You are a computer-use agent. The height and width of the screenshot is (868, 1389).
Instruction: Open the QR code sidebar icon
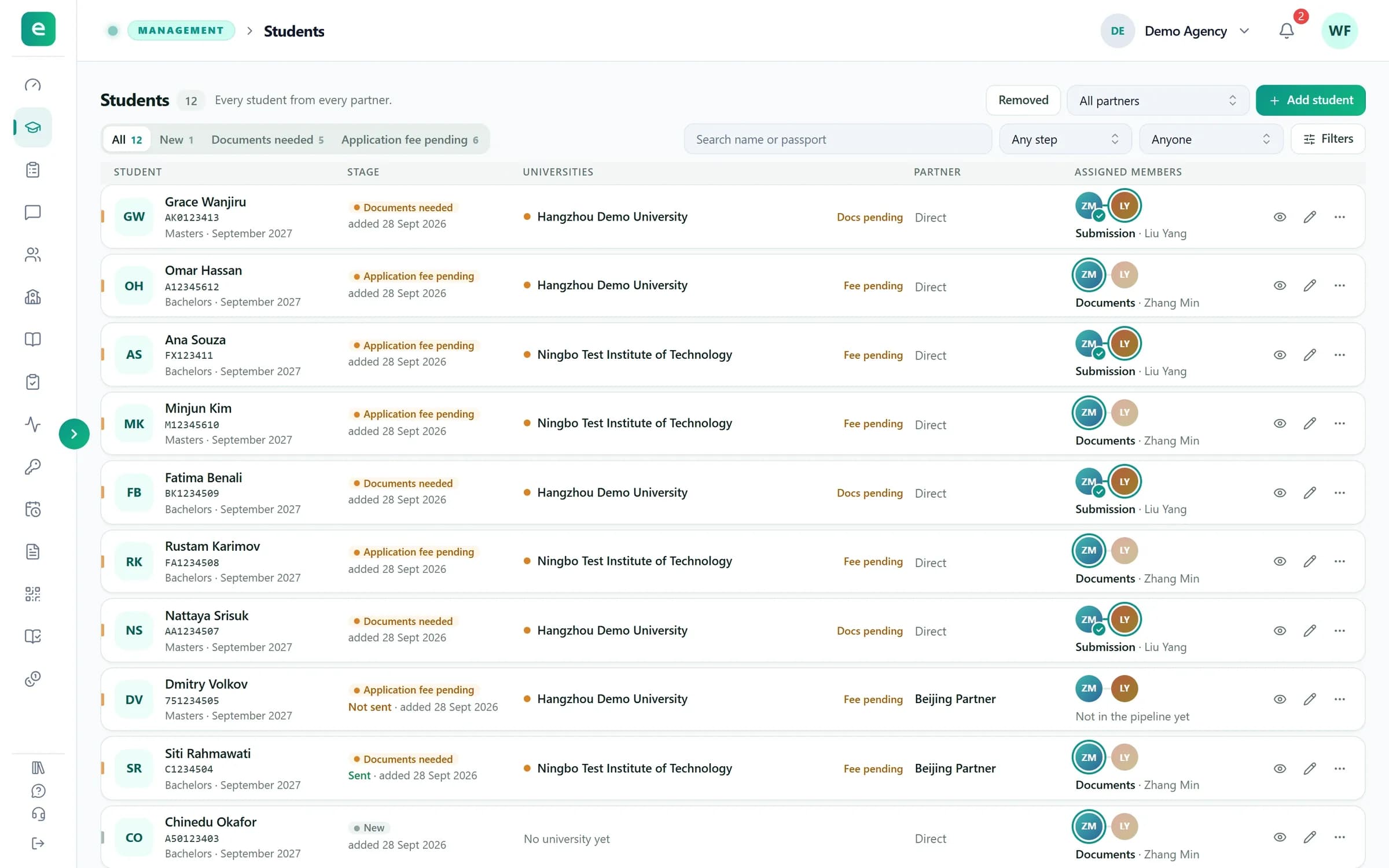click(33, 594)
